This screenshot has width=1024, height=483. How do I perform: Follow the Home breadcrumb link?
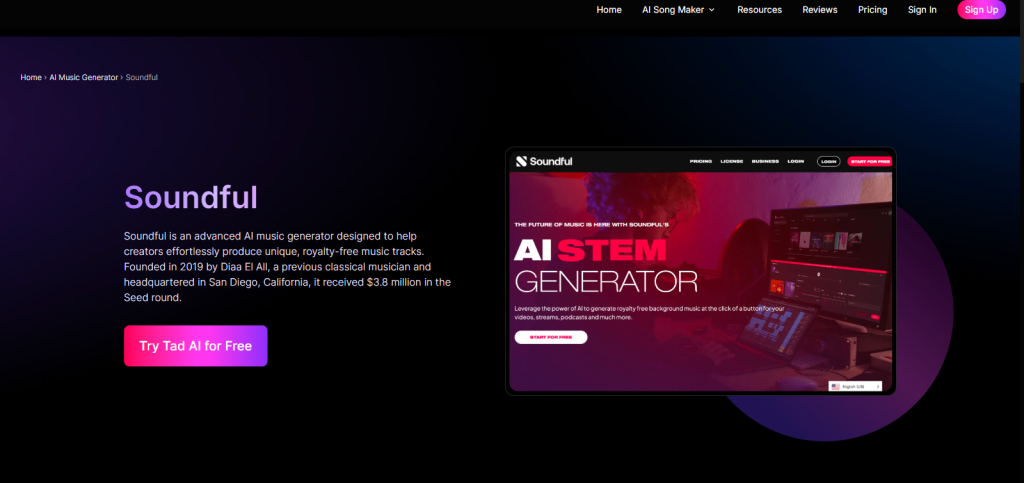31,77
